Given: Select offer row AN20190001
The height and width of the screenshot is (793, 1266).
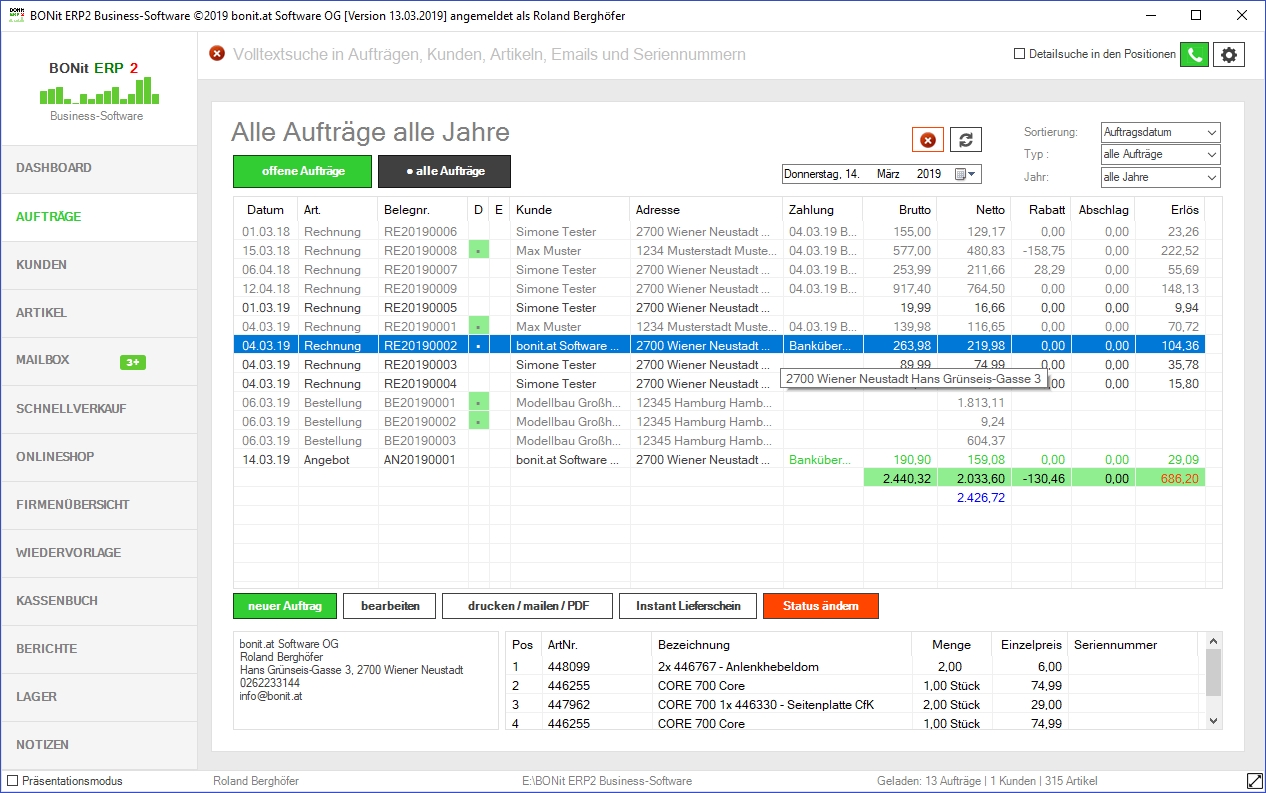Looking at the screenshot, I should click(x=720, y=460).
